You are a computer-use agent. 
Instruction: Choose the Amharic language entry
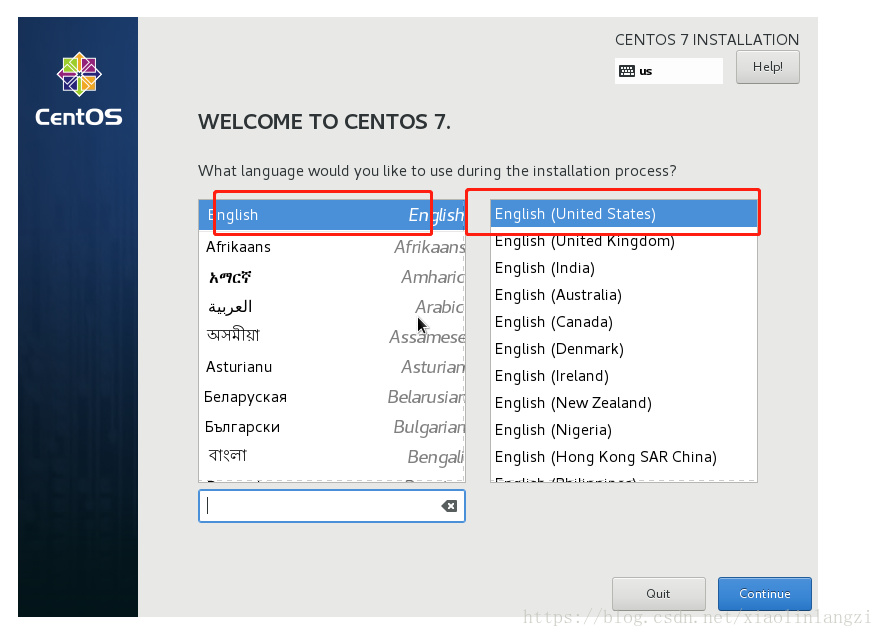click(331, 277)
